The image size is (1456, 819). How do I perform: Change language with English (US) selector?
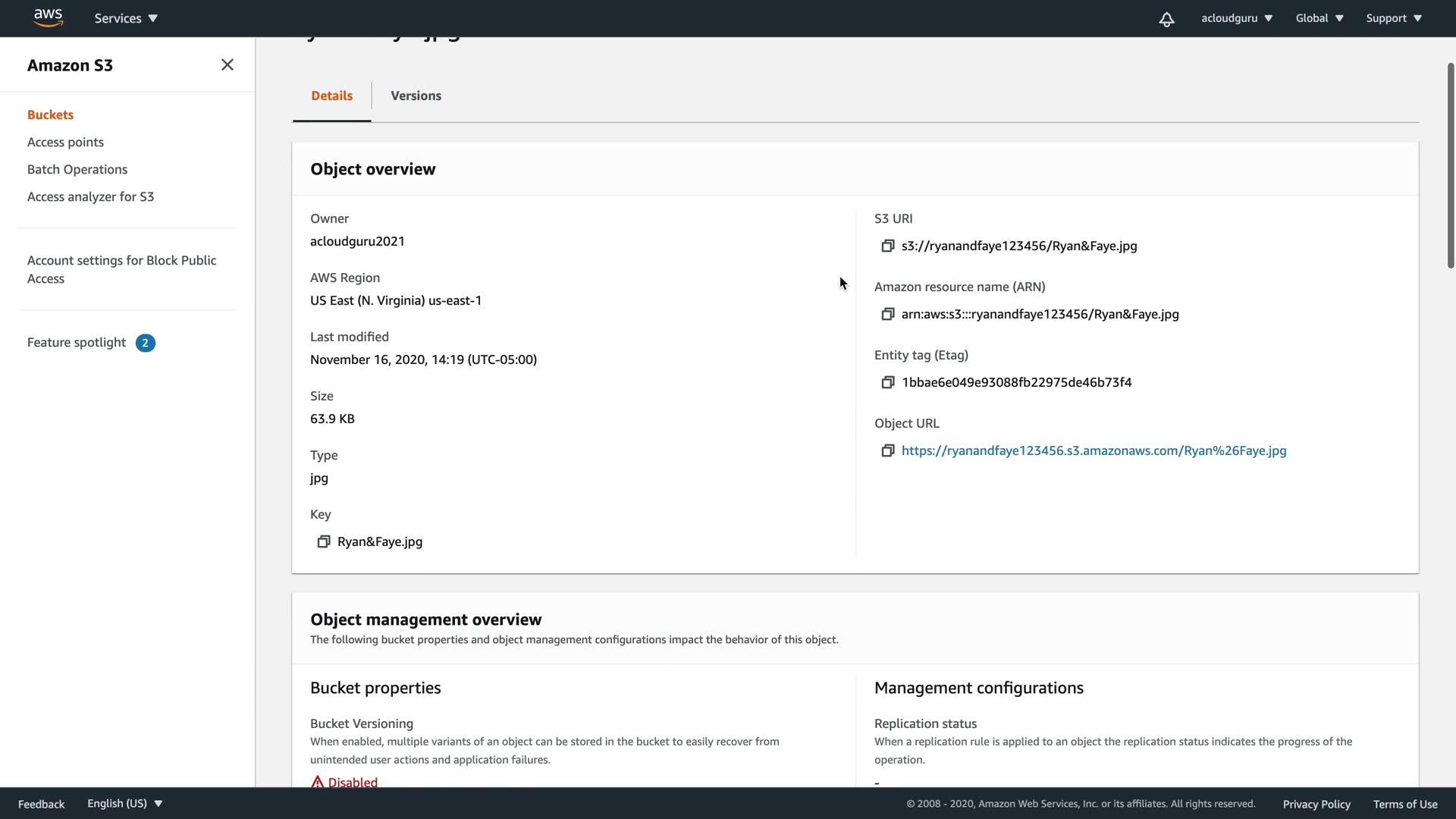coord(124,803)
